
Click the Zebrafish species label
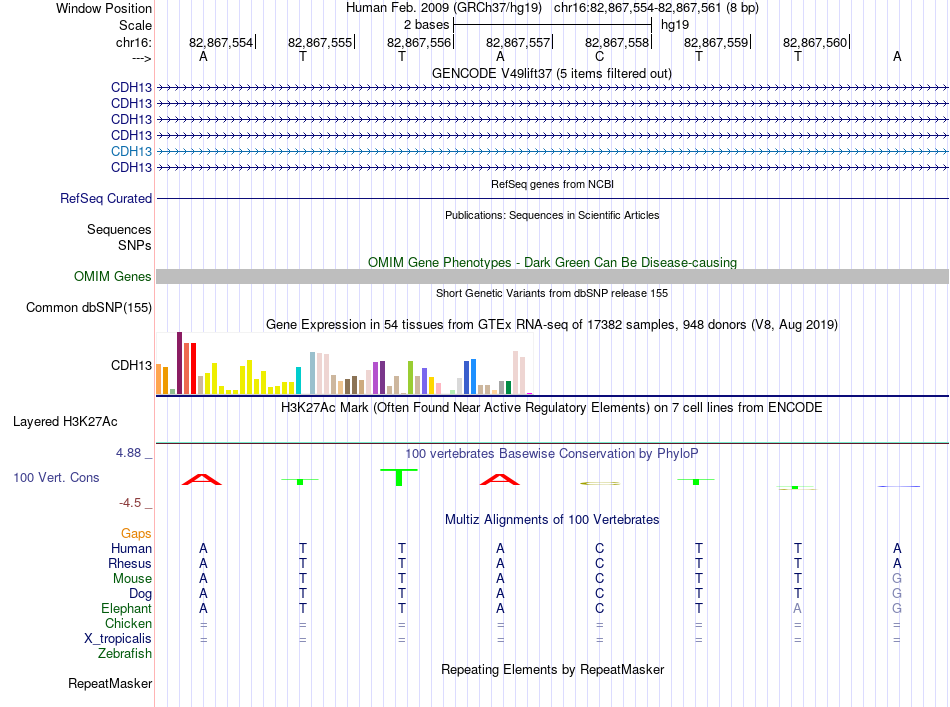click(x=125, y=654)
